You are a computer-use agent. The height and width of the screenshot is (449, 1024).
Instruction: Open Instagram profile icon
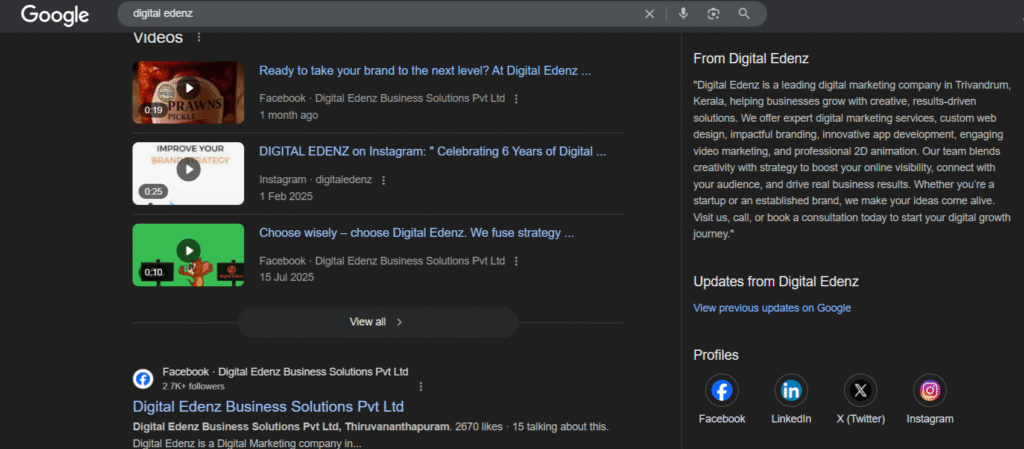coord(930,391)
